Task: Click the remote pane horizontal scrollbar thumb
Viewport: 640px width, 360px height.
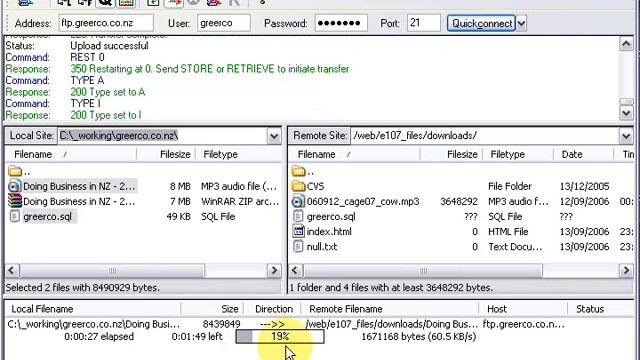Action: tap(423, 270)
